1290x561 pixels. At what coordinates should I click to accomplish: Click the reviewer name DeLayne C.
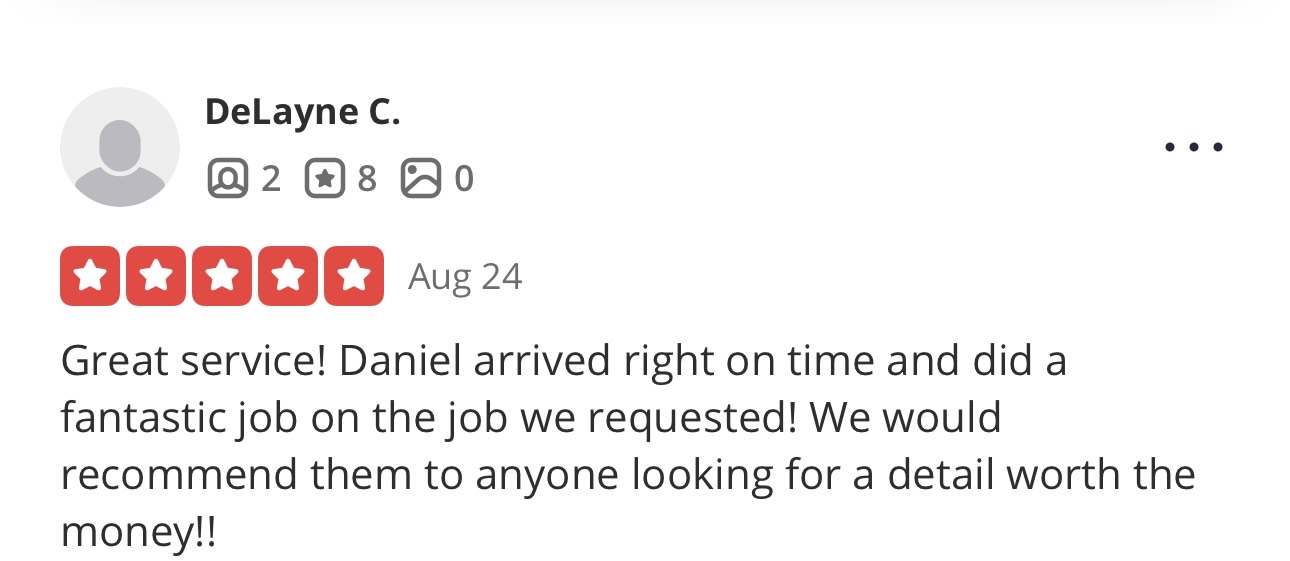(302, 112)
